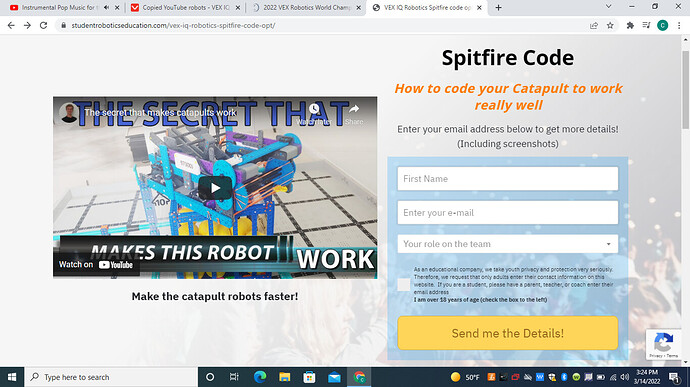This screenshot has width=690, height=387.
Task: Bookmark this page with the star icon
Action: point(610,26)
